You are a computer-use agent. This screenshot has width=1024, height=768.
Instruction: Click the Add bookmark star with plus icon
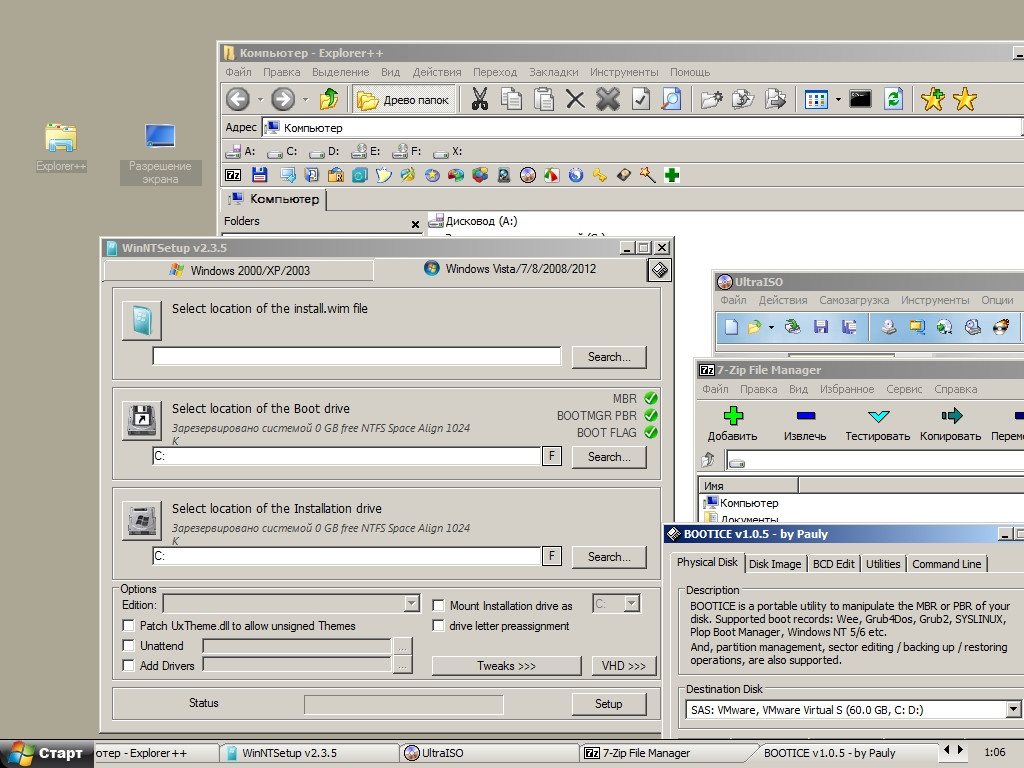[932, 99]
